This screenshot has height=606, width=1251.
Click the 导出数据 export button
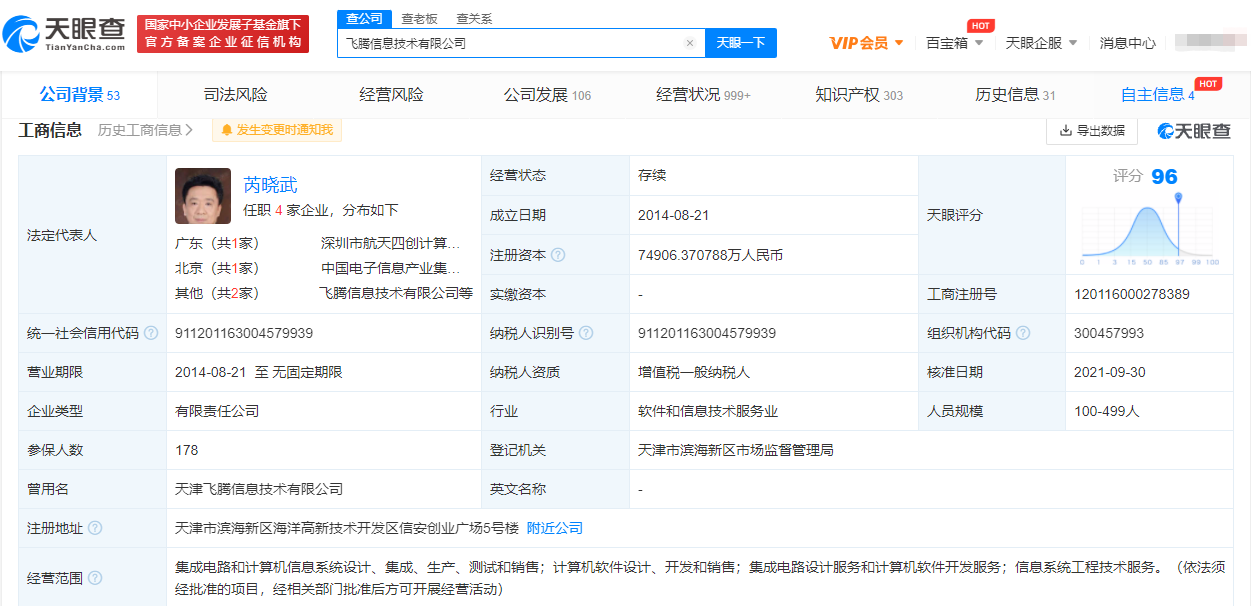point(1091,131)
